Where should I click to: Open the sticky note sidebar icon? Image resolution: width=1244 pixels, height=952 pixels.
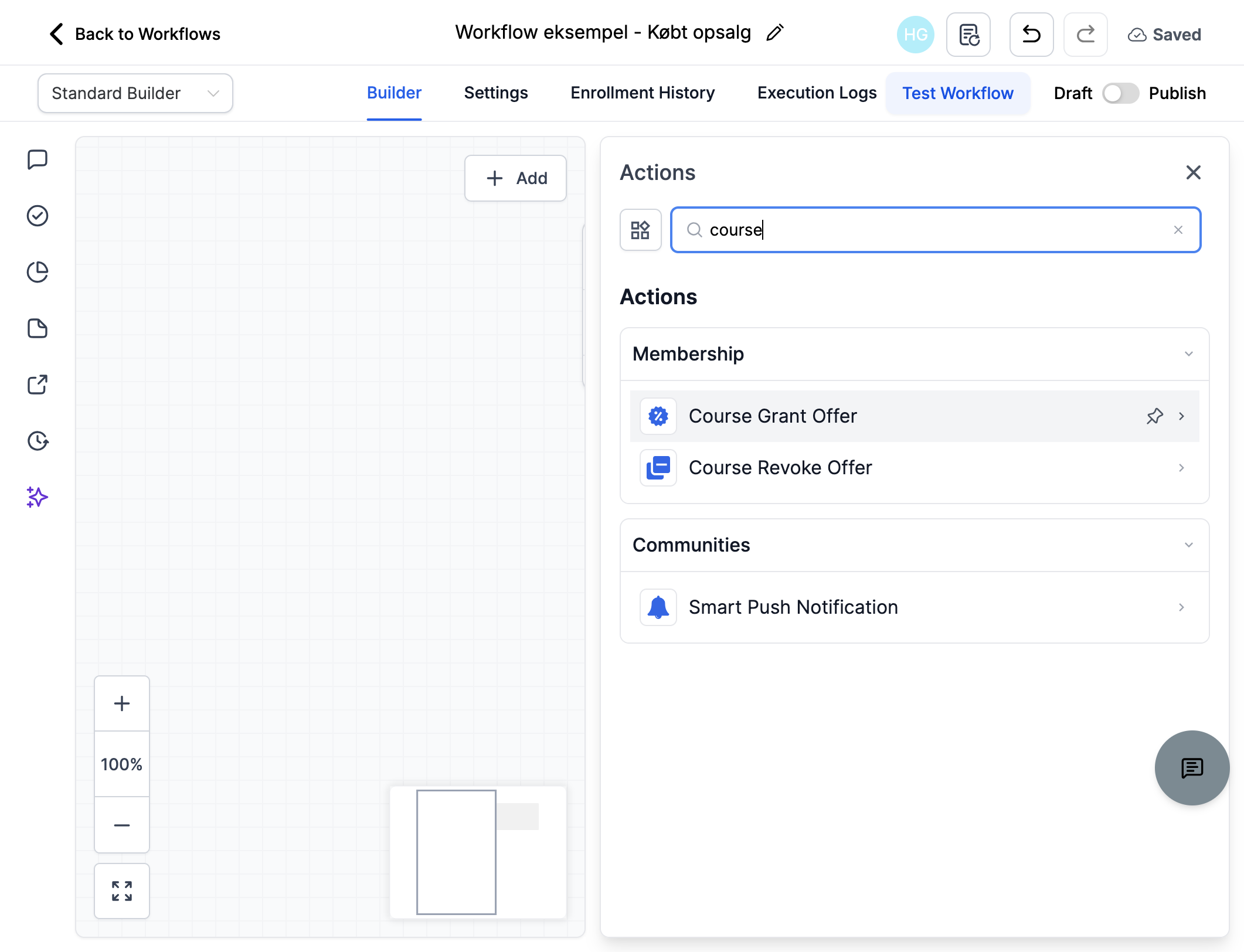[x=38, y=328]
